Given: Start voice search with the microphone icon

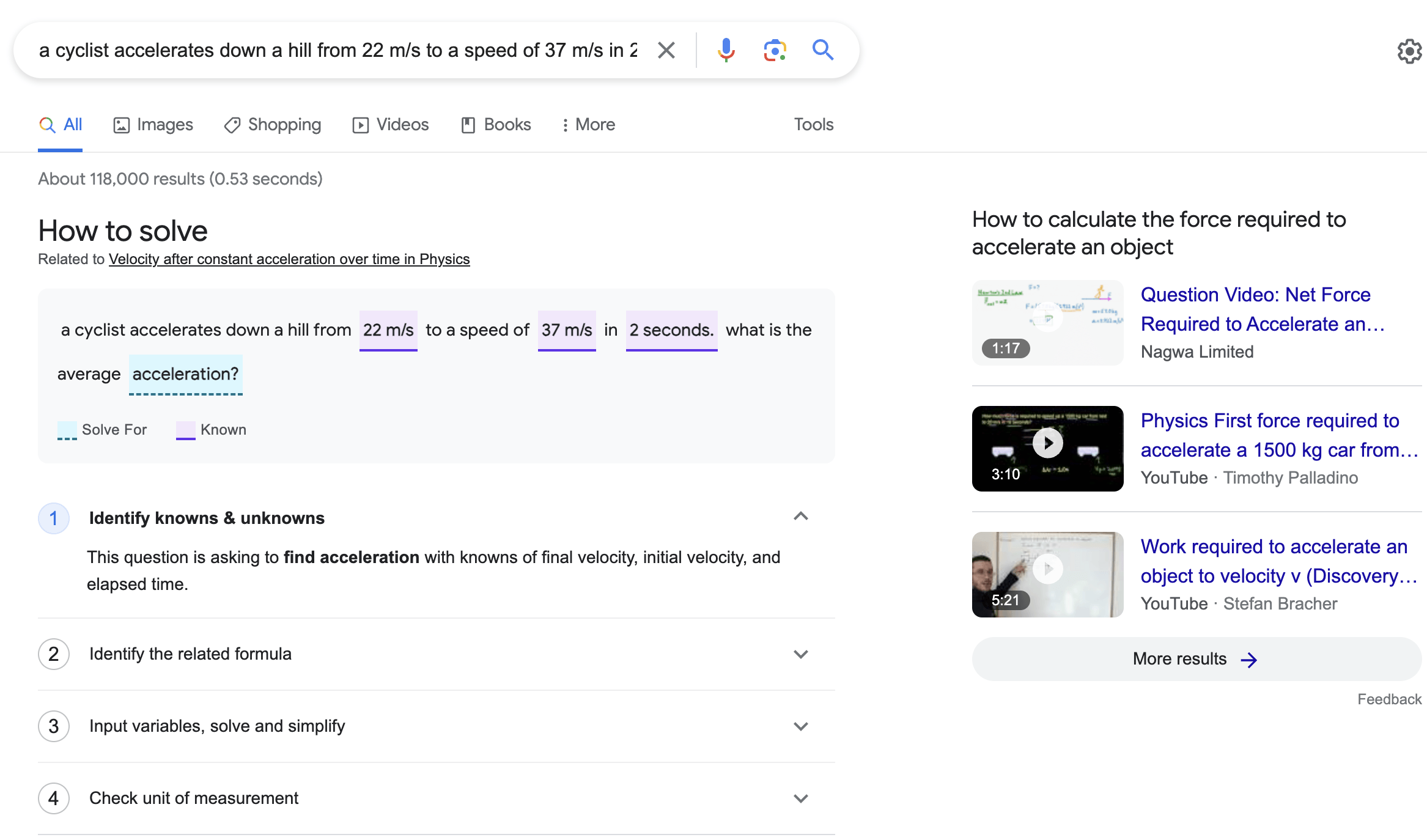Looking at the screenshot, I should tap(726, 50).
